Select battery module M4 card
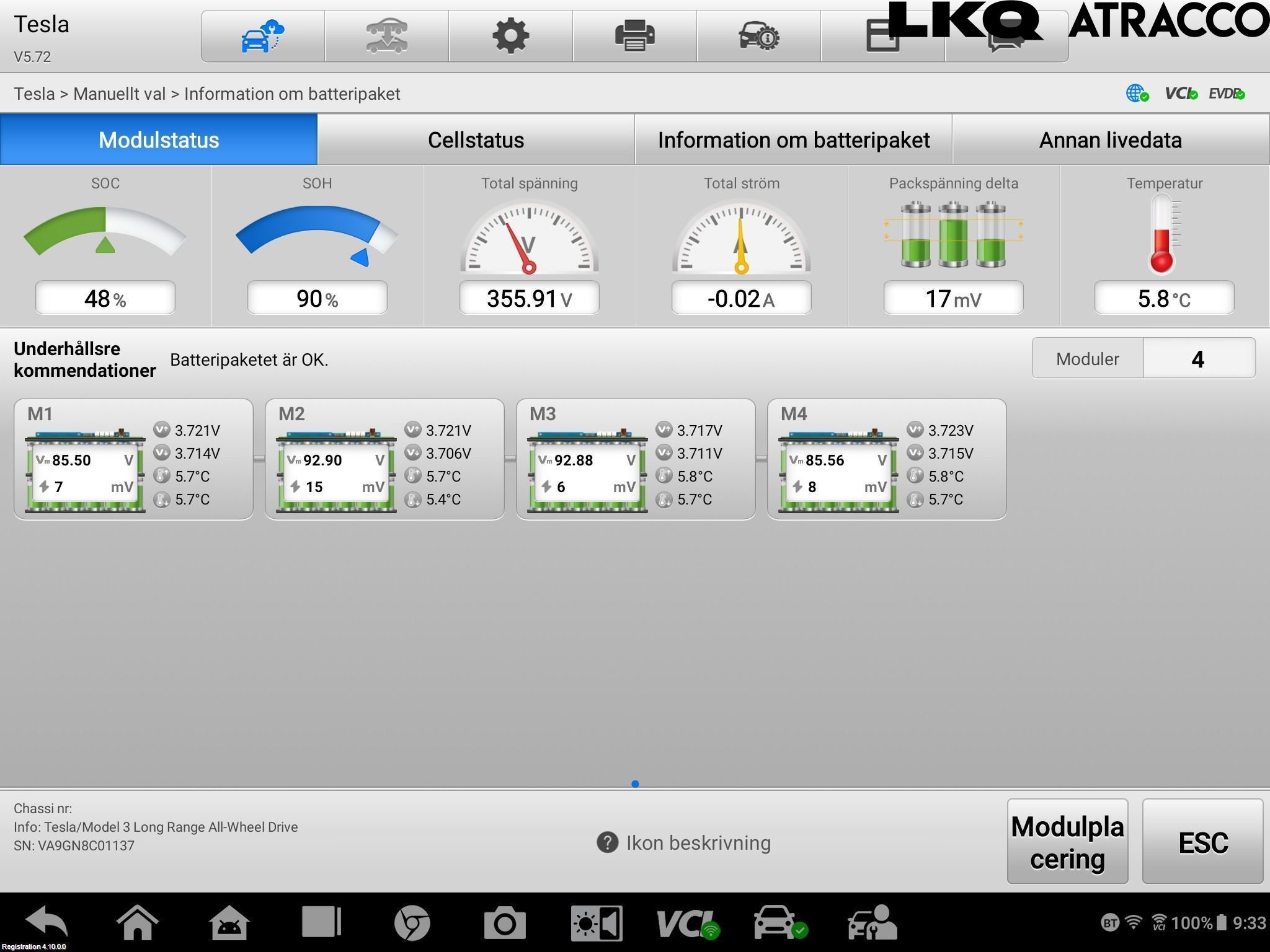Image resolution: width=1270 pixels, height=952 pixels. 886,459
